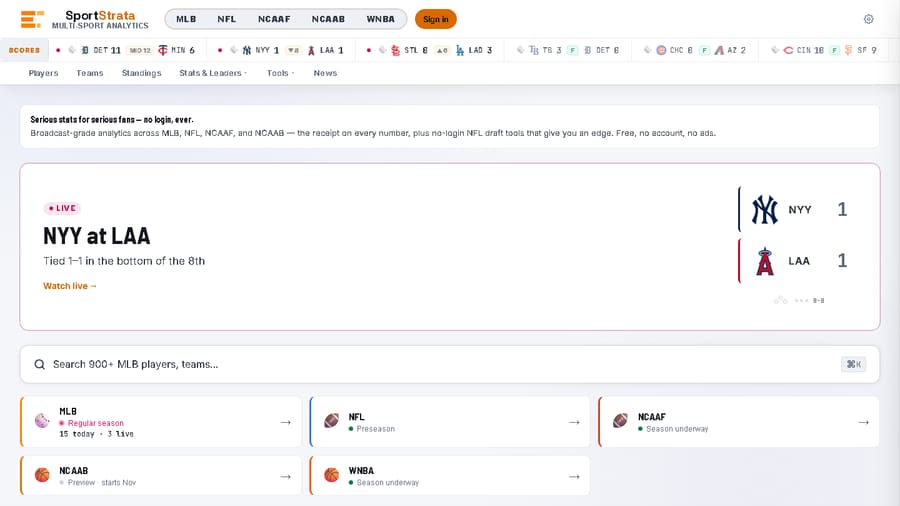Click the arrow on the NFL card
Viewport: 900px width, 506px height.
pos(574,422)
